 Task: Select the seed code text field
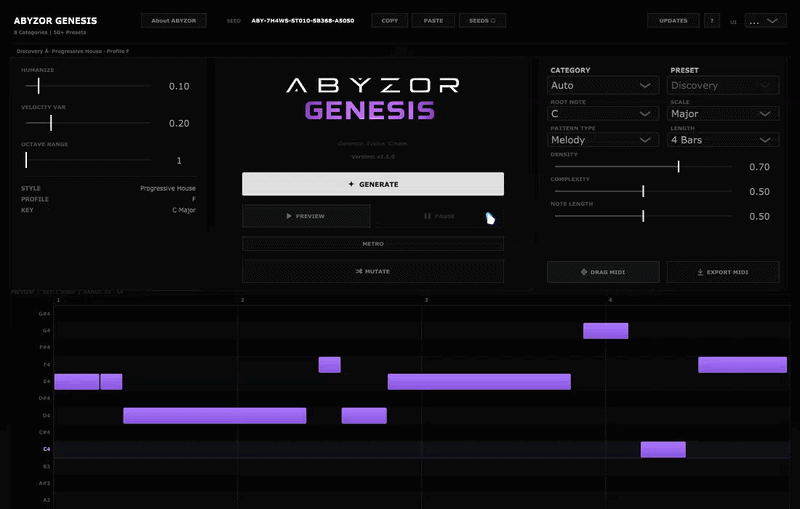coord(303,21)
